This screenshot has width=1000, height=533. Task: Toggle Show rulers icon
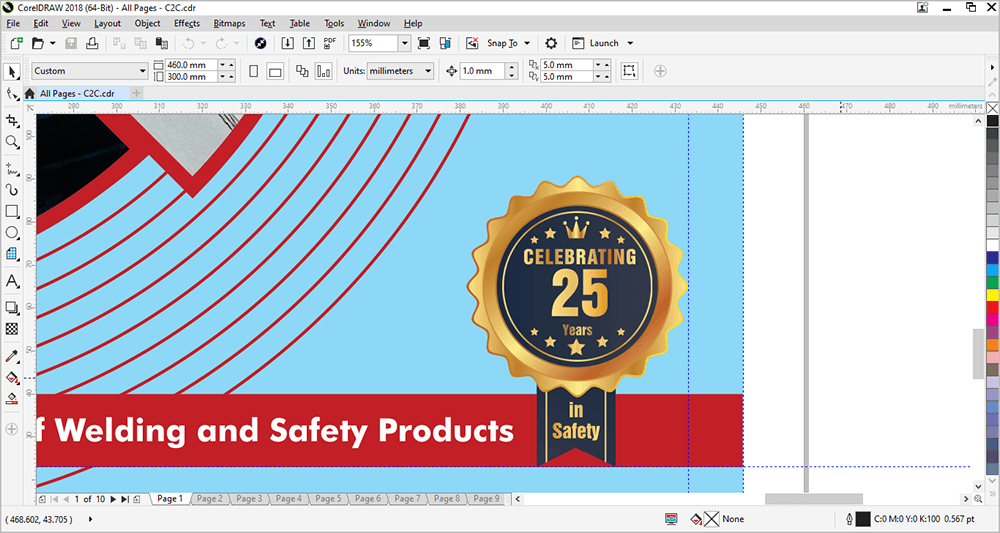[445, 43]
